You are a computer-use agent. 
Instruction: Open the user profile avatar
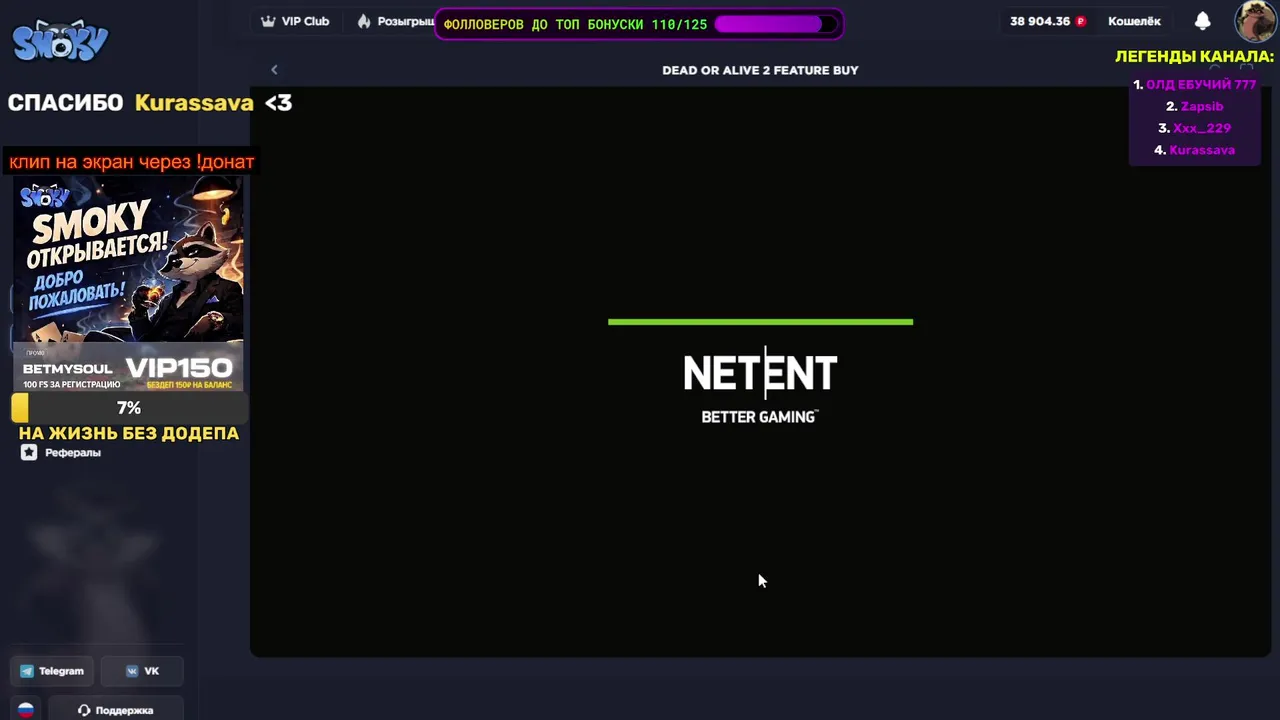tap(1254, 21)
